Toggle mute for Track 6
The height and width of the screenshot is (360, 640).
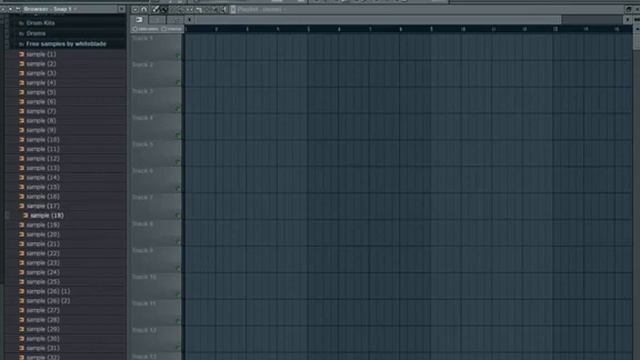178,188
